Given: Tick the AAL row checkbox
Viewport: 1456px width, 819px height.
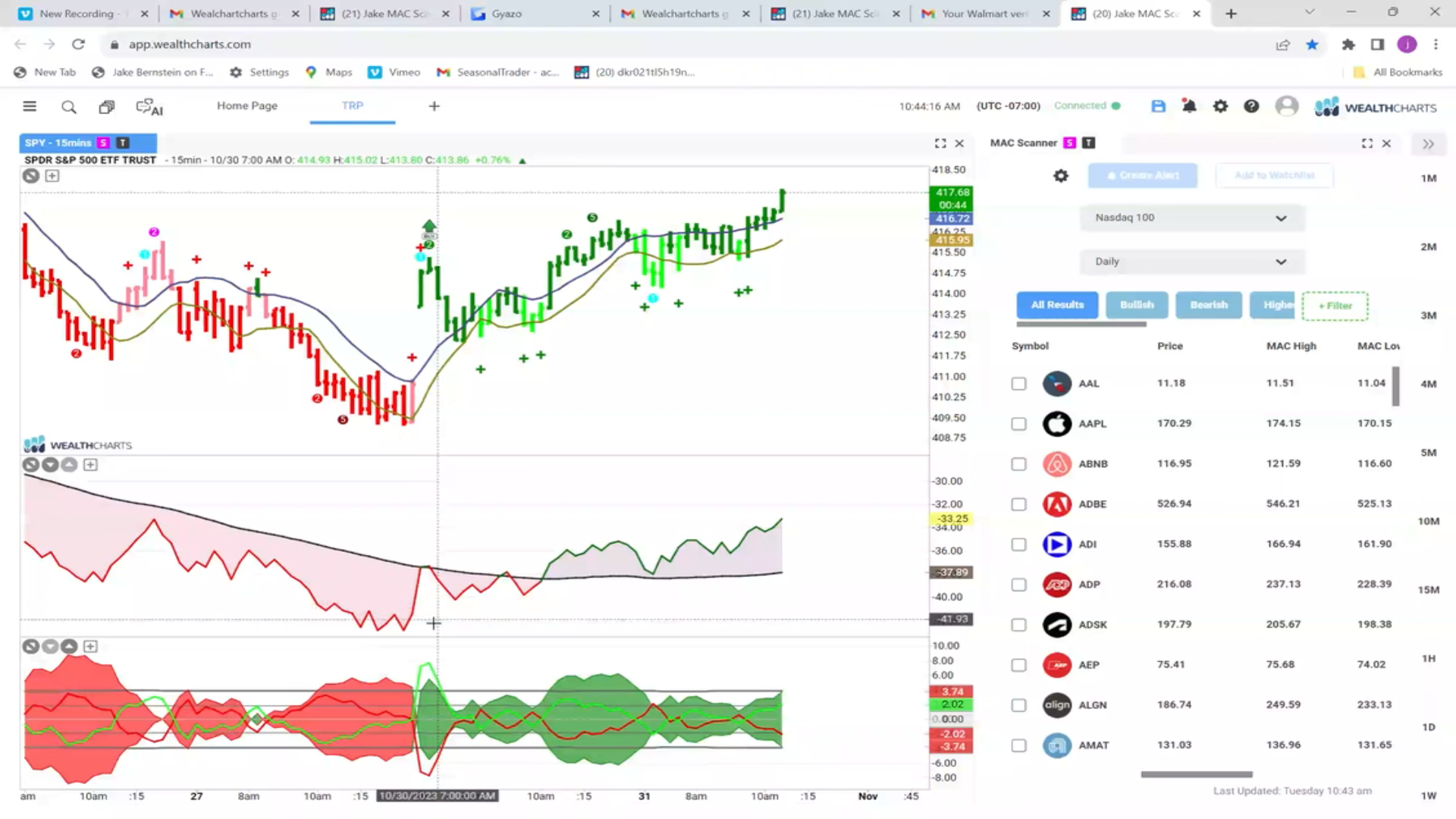Looking at the screenshot, I should pos(1018,384).
